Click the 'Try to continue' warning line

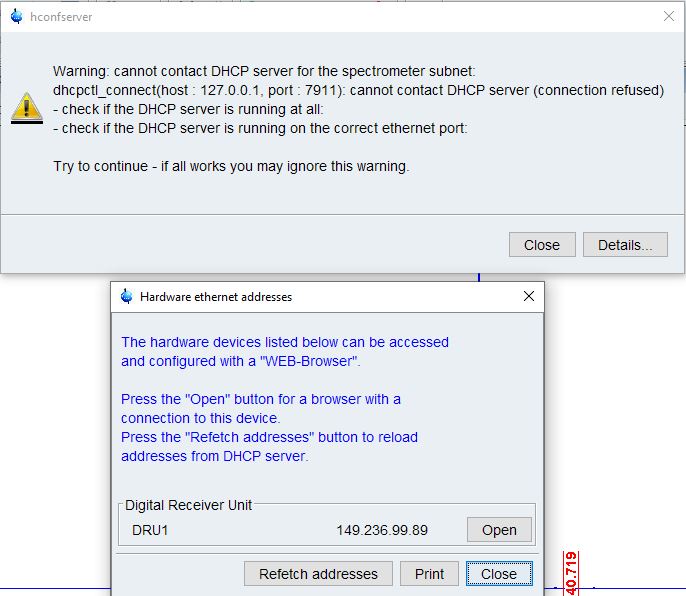click(x=231, y=166)
